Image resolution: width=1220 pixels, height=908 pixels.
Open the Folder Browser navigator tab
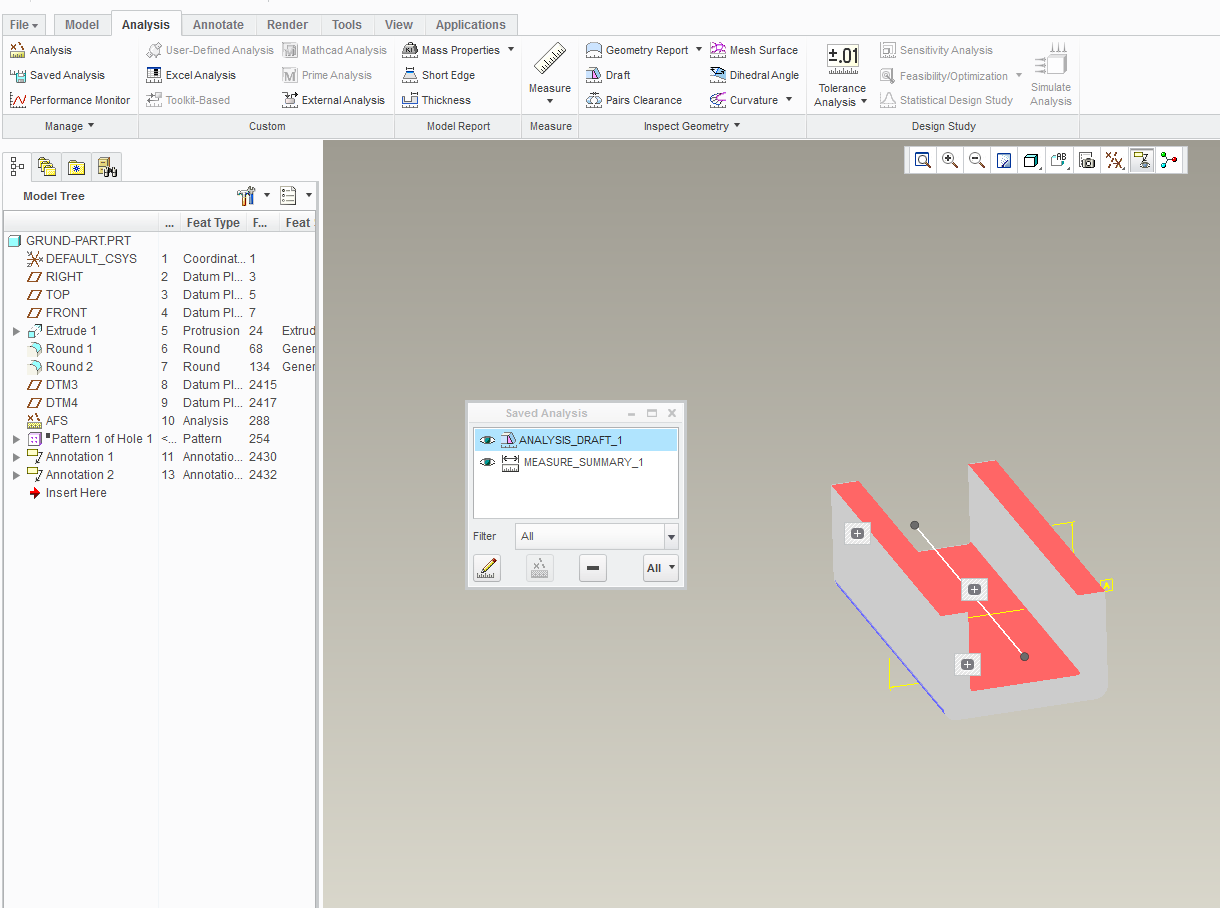46,167
